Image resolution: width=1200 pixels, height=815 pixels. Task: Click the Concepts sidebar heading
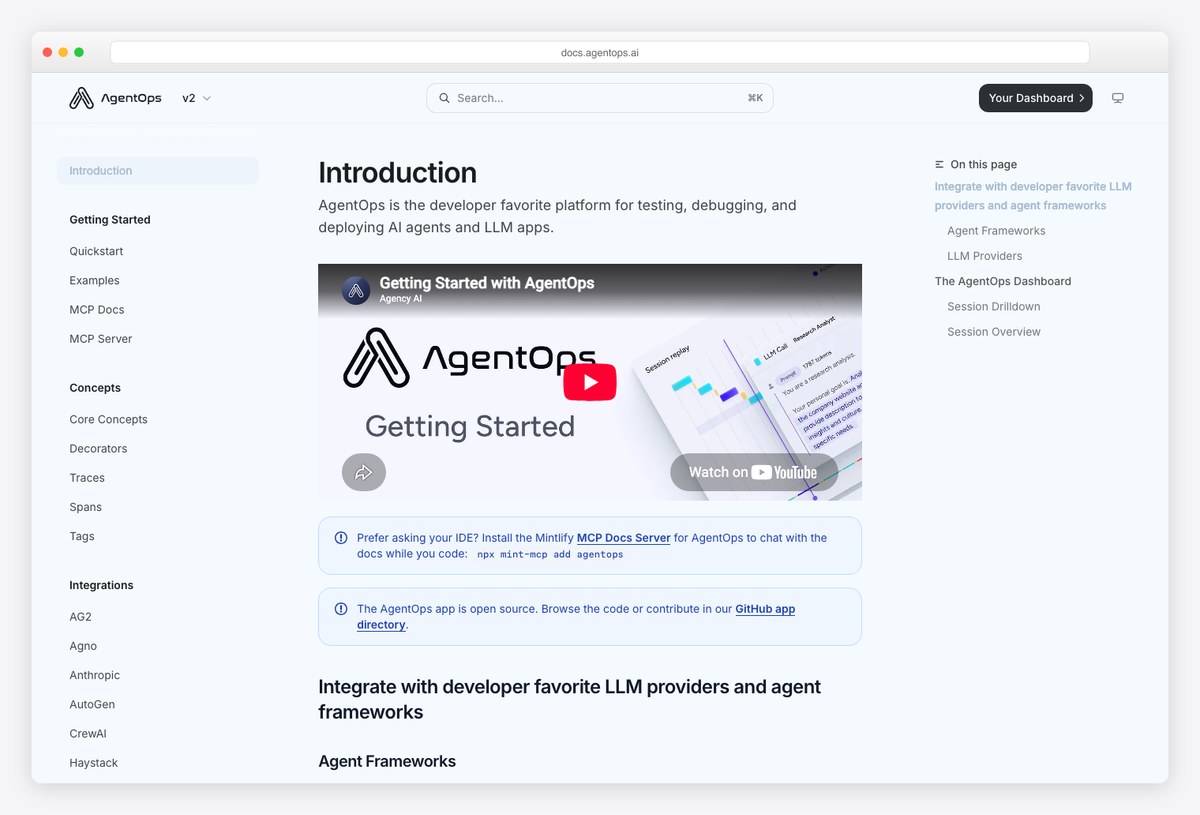[x=95, y=387]
